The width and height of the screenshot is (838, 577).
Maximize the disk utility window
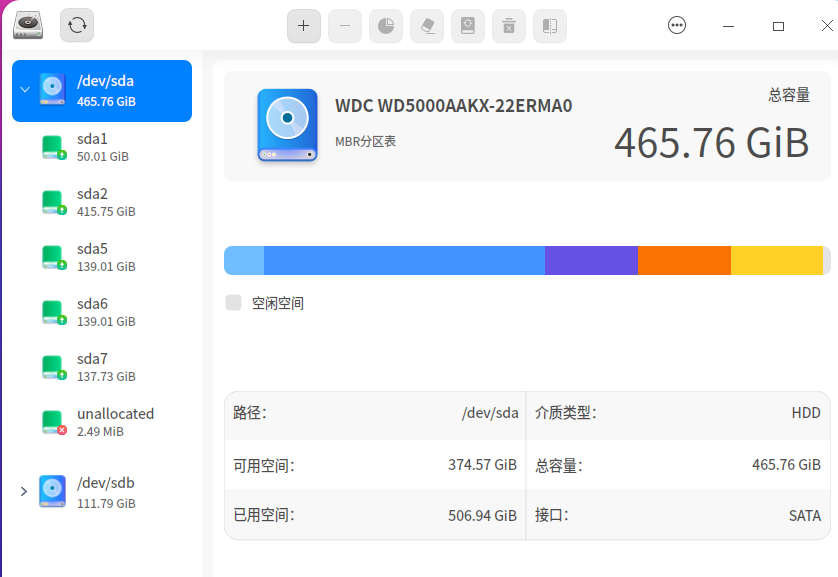(x=779, y=26)
